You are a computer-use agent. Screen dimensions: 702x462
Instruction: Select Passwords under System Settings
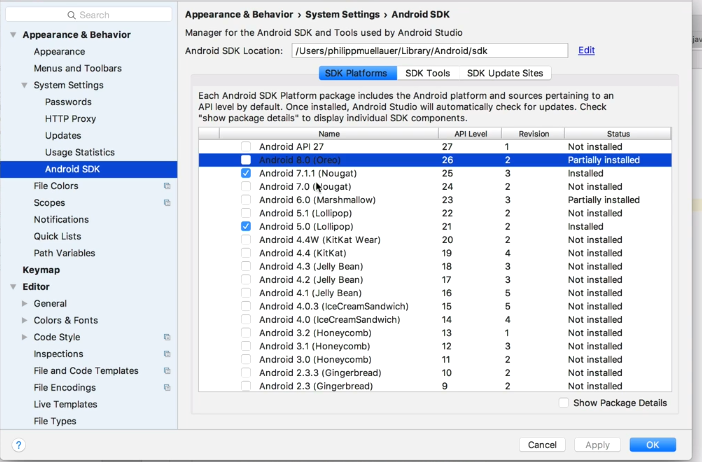click(68, 102)
